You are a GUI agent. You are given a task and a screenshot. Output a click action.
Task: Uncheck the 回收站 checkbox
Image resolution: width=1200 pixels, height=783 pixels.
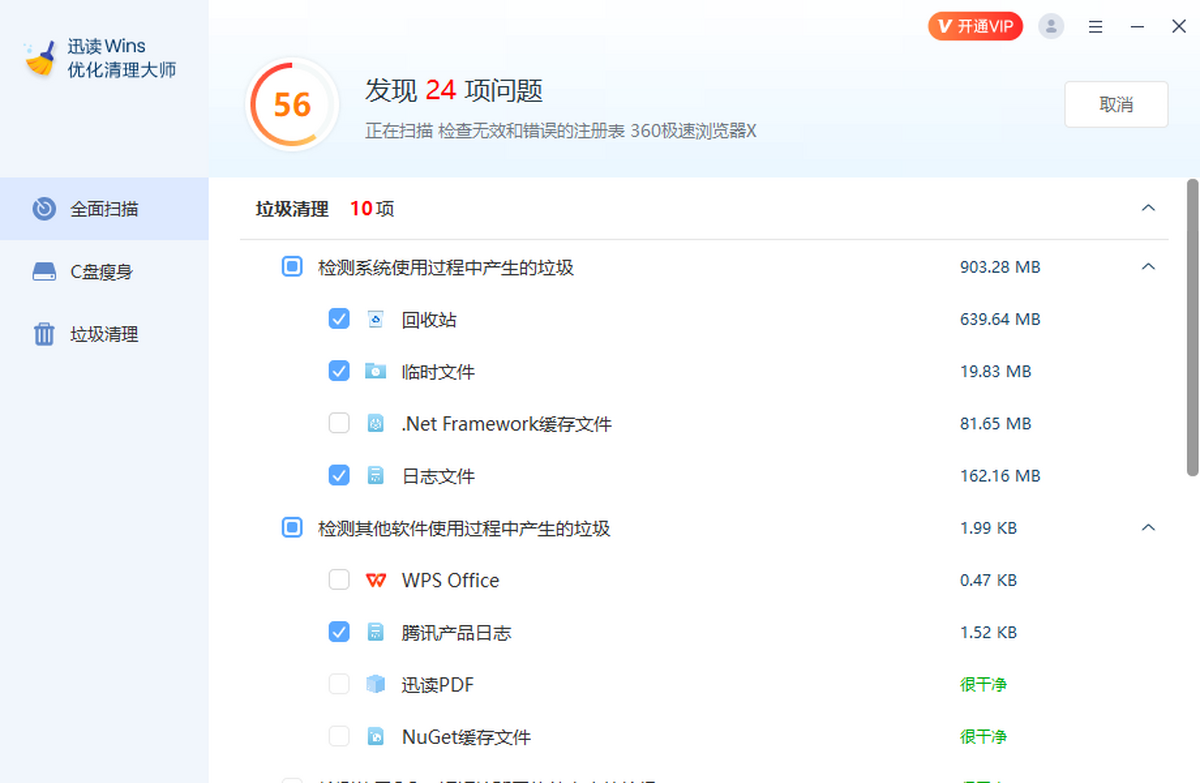[339, 319]
